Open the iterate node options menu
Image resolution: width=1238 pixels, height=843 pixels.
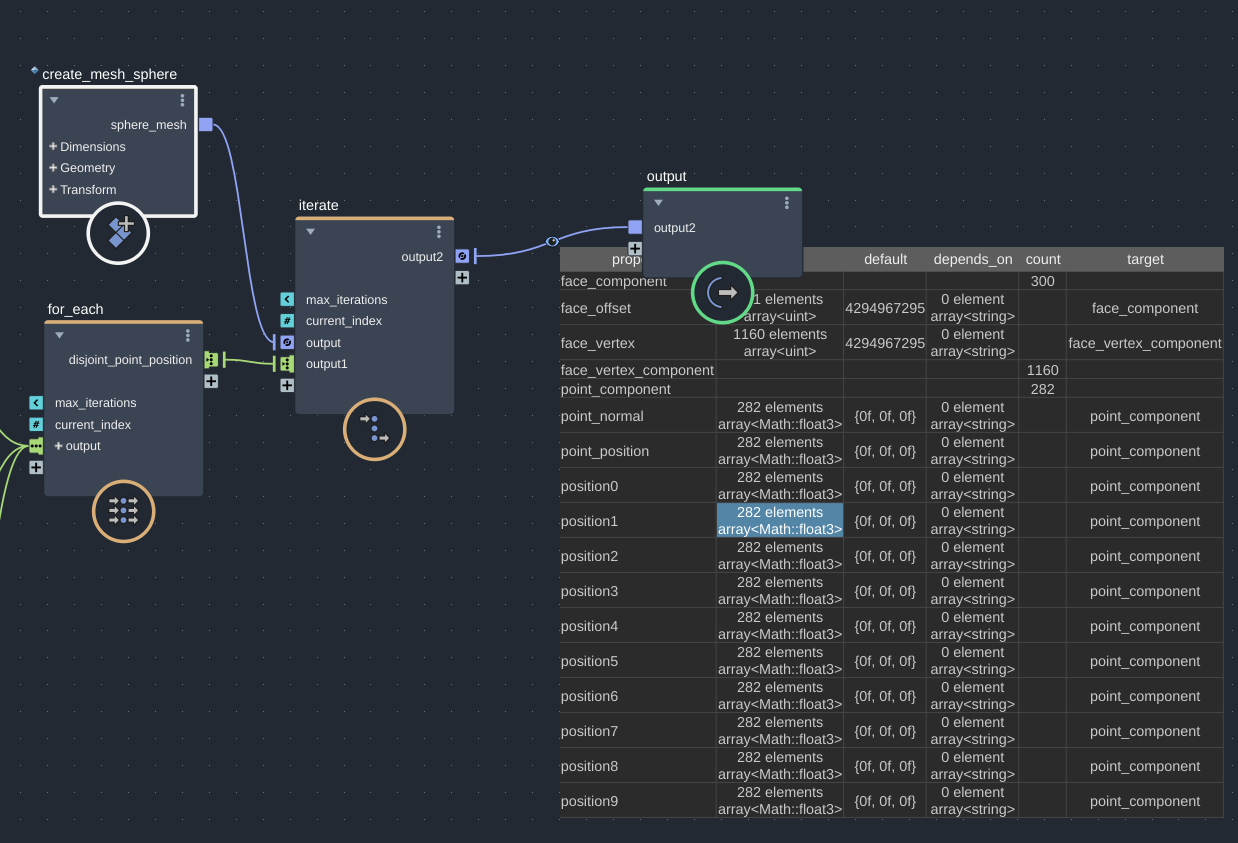439,231
